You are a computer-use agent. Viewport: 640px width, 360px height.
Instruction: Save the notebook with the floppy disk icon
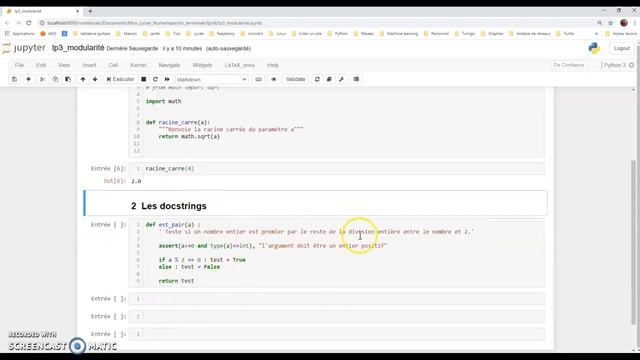(14, 79)
